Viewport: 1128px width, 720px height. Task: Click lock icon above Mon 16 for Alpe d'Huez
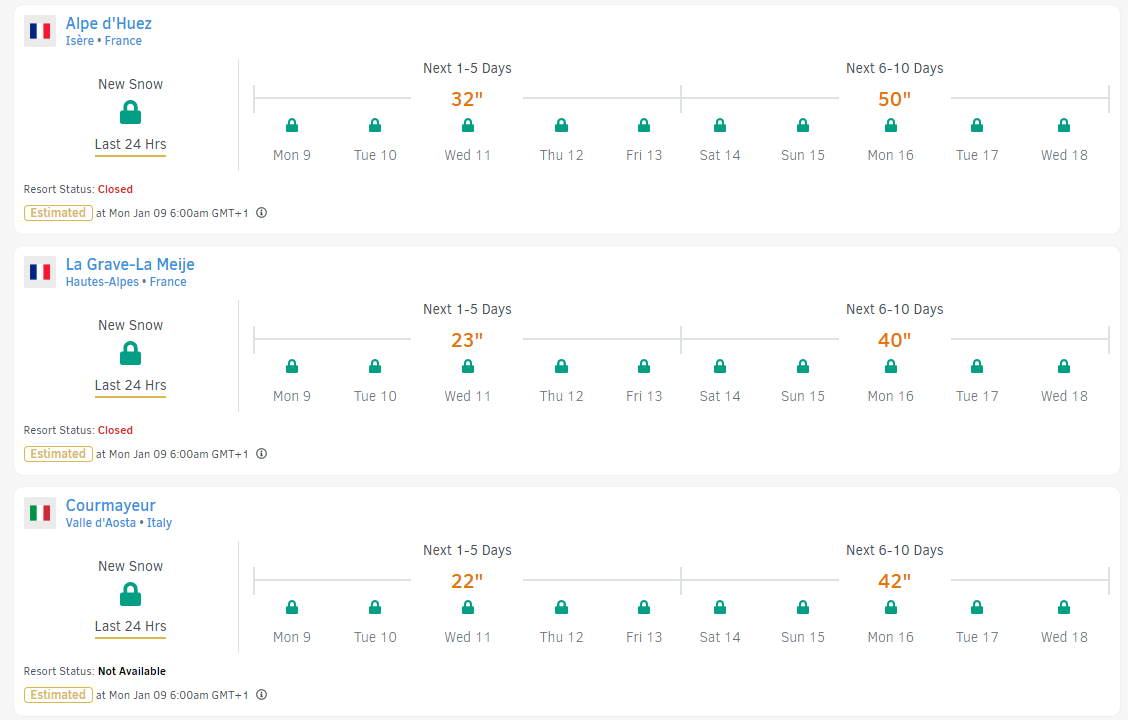(891, 126)
